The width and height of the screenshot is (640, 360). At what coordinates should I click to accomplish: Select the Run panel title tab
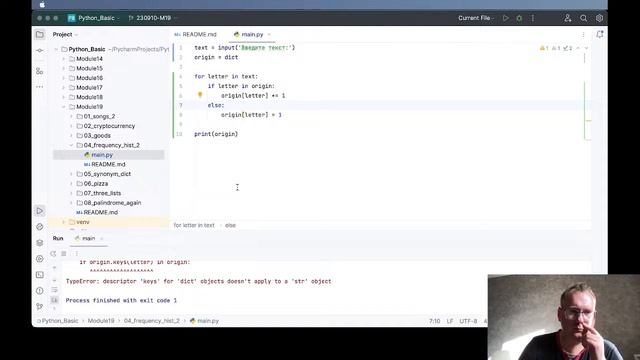[58, 238]
